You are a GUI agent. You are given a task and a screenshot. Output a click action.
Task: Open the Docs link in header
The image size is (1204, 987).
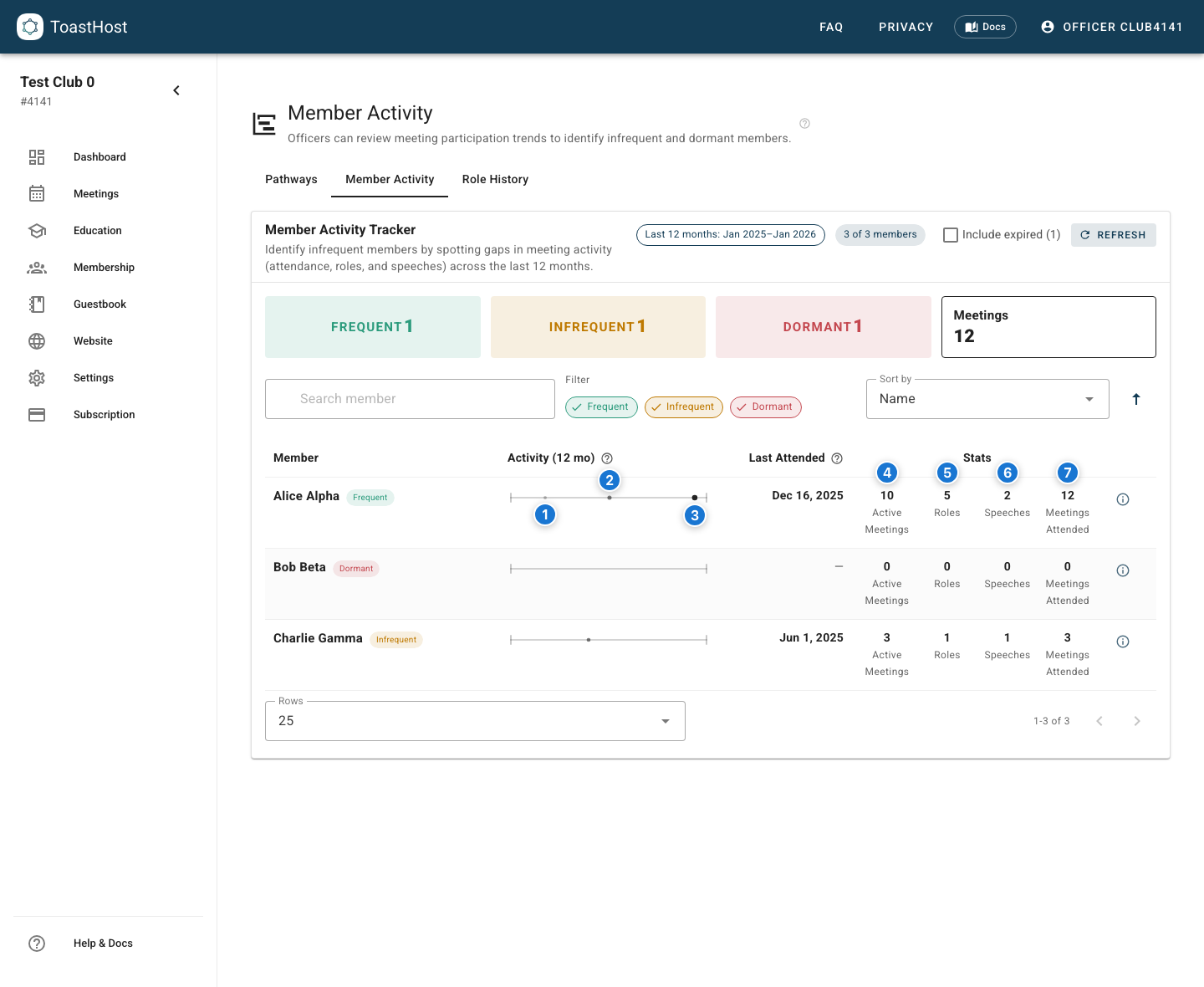pos(985,27)
